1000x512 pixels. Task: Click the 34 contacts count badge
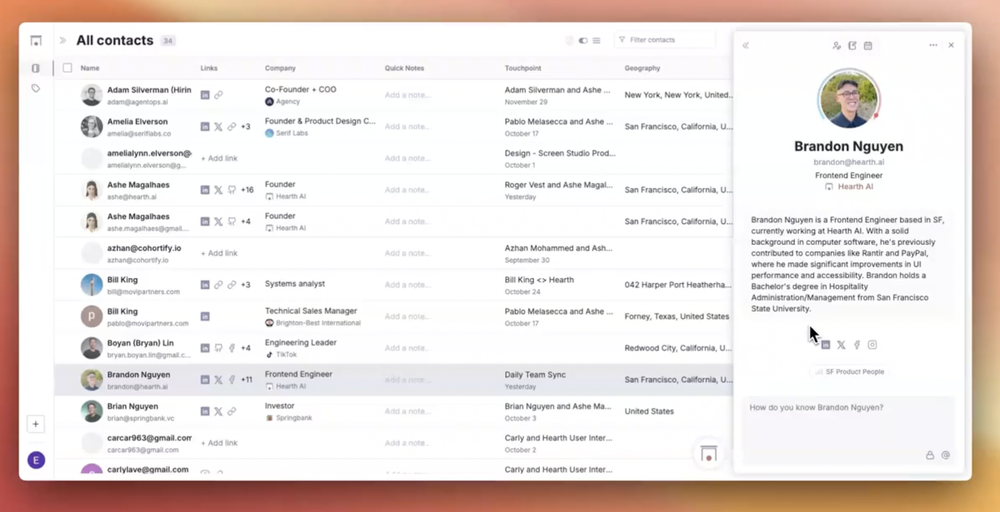click(x=168, y=41)
